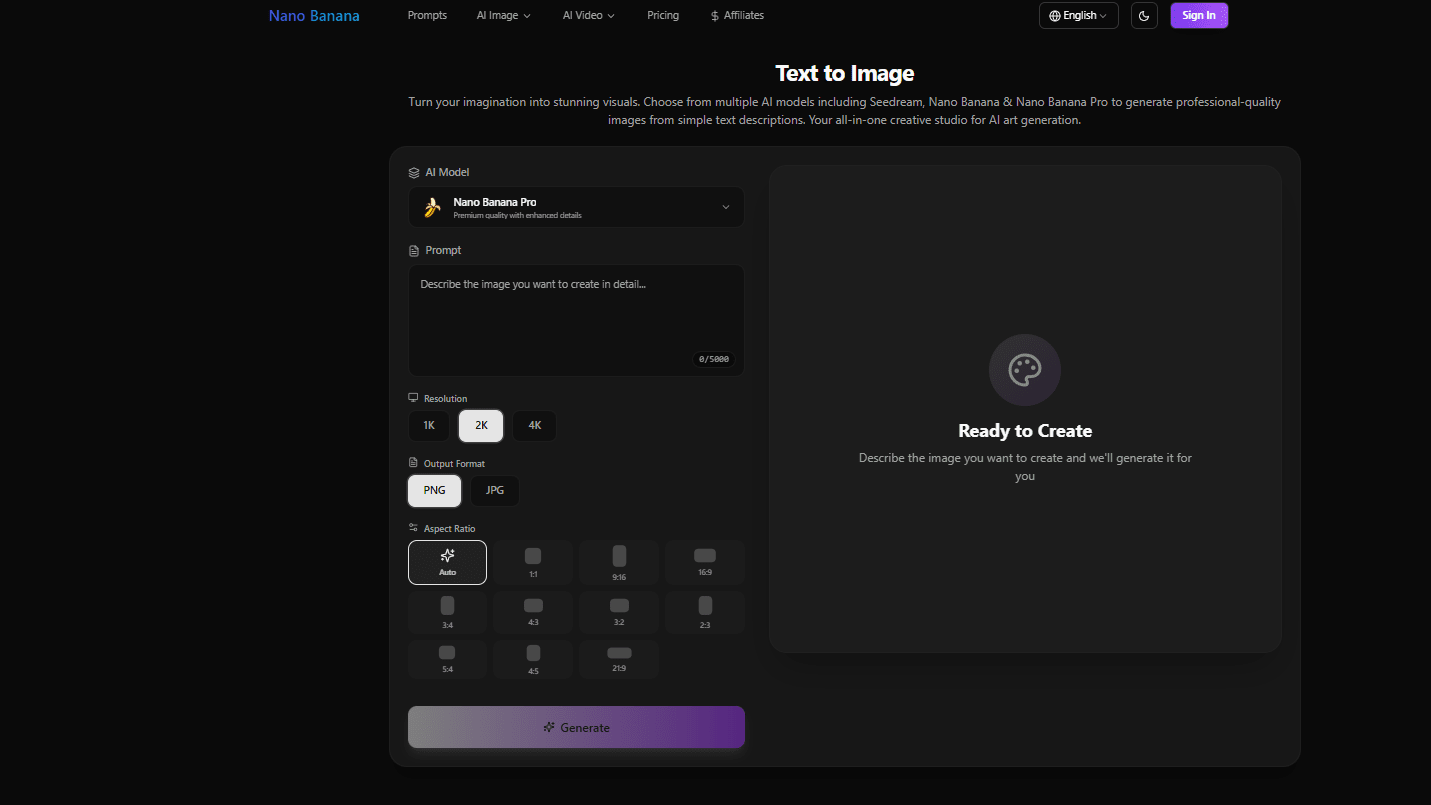Click the Generate button

point(576,727)
